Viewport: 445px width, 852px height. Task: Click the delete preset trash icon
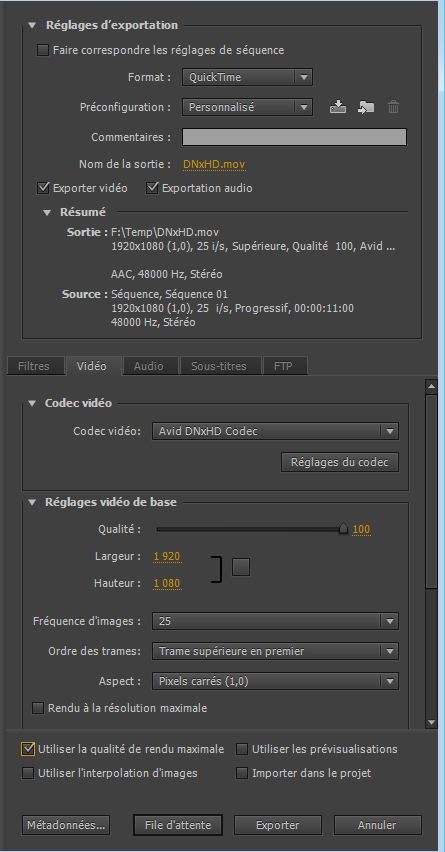coord(394,107)
